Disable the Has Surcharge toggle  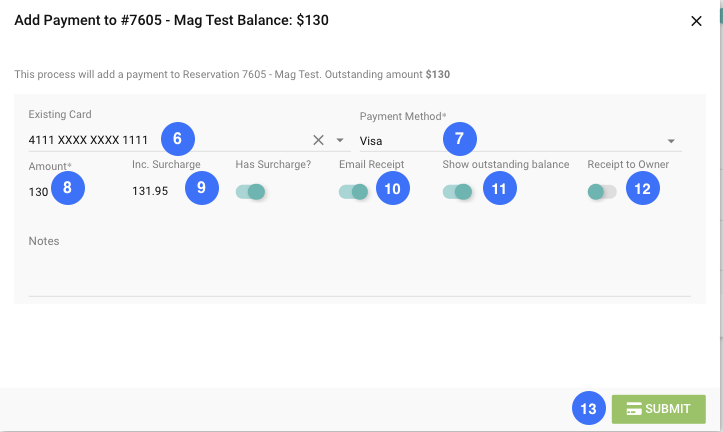(x=250, y=191)
